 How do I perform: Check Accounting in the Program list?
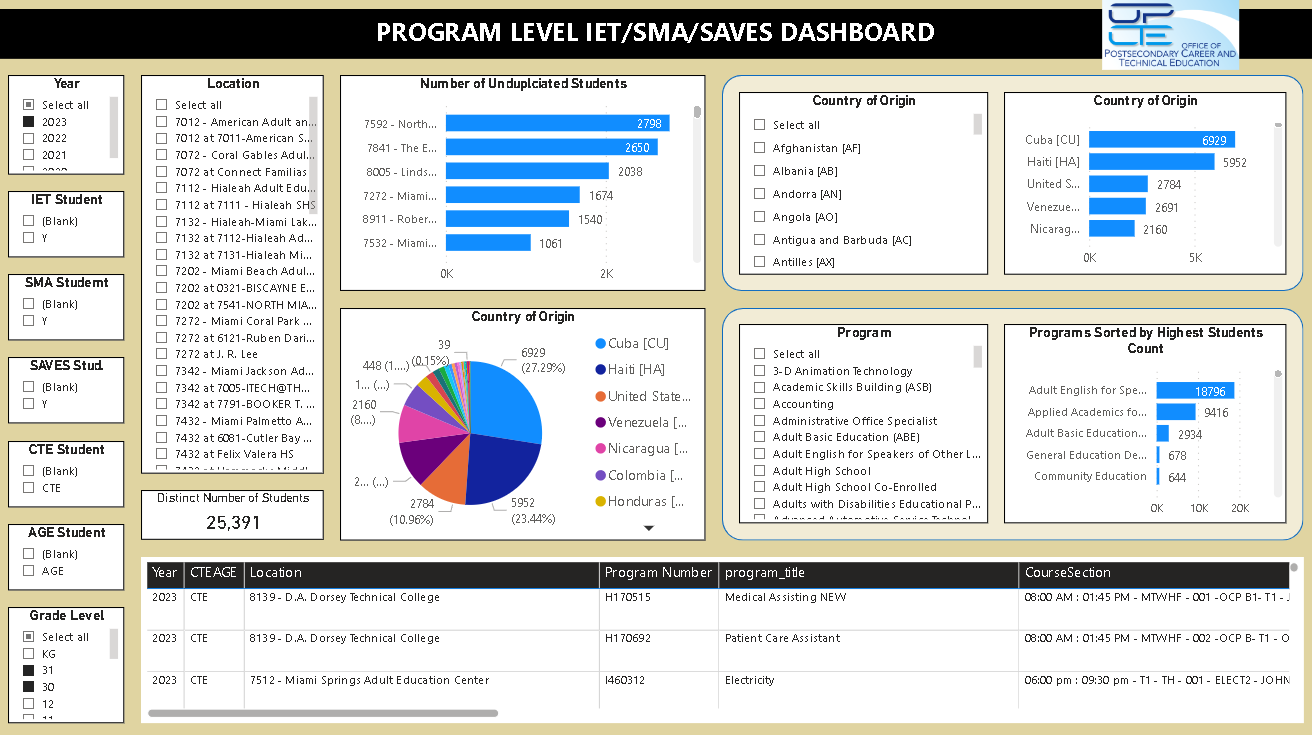759,404
